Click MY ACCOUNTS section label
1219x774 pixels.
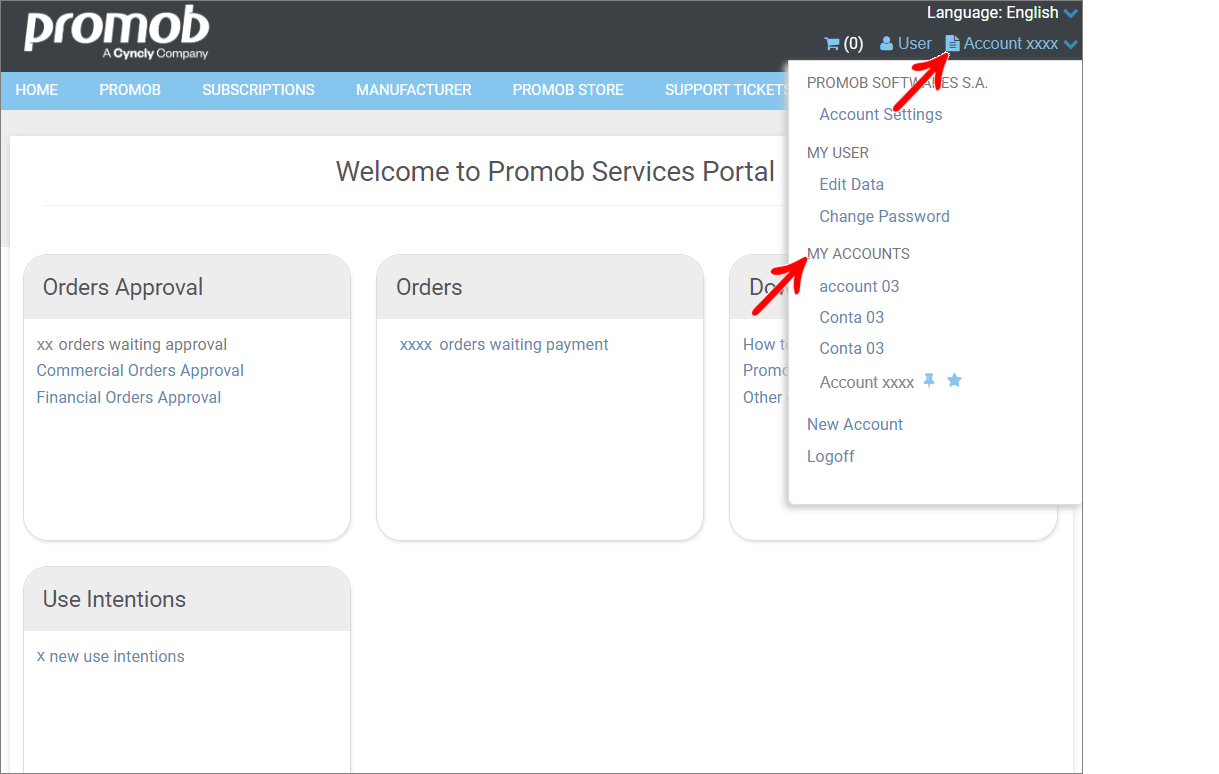click(858, 254)
